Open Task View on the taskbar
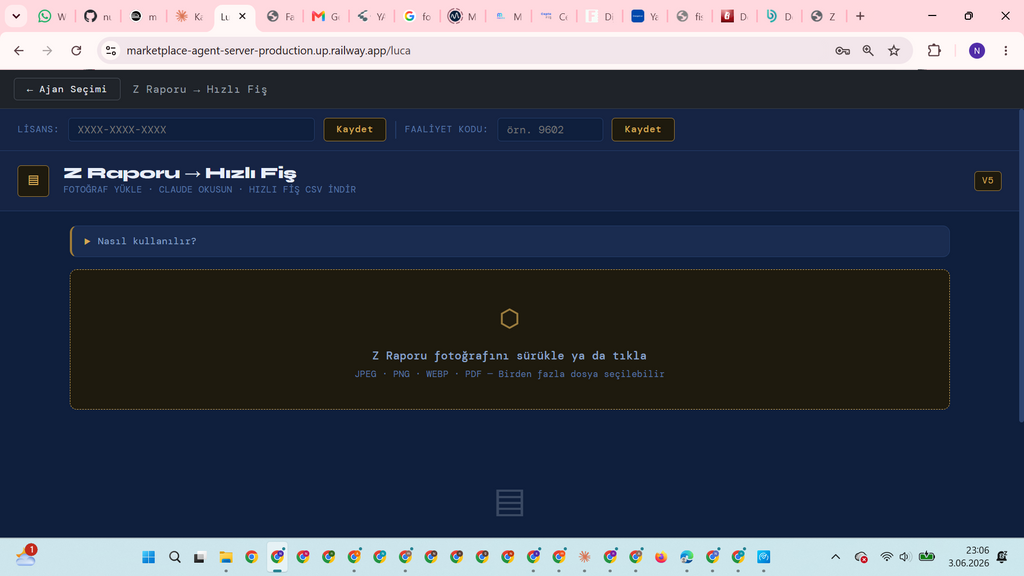 coord(200,557)
